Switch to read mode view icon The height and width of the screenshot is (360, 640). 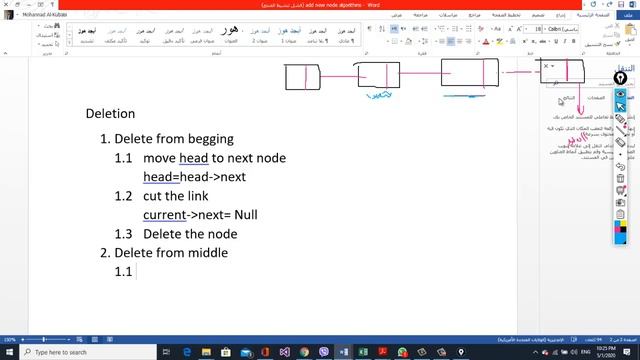pyautogui.click(x=110, y=340)
